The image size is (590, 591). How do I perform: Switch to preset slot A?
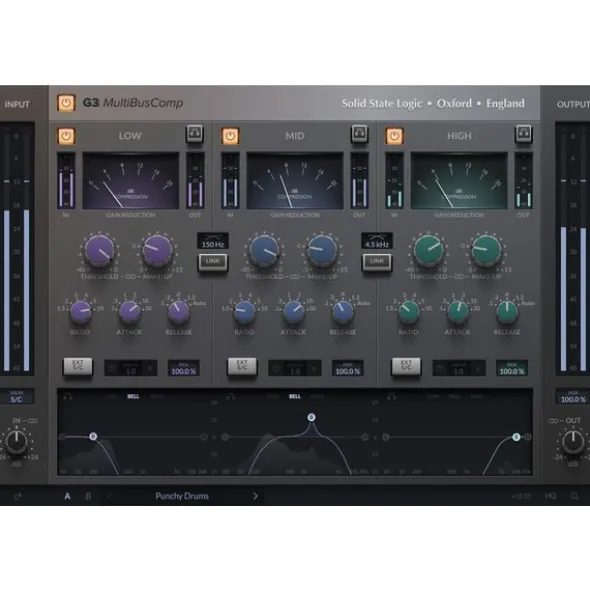tap(67, 496)
